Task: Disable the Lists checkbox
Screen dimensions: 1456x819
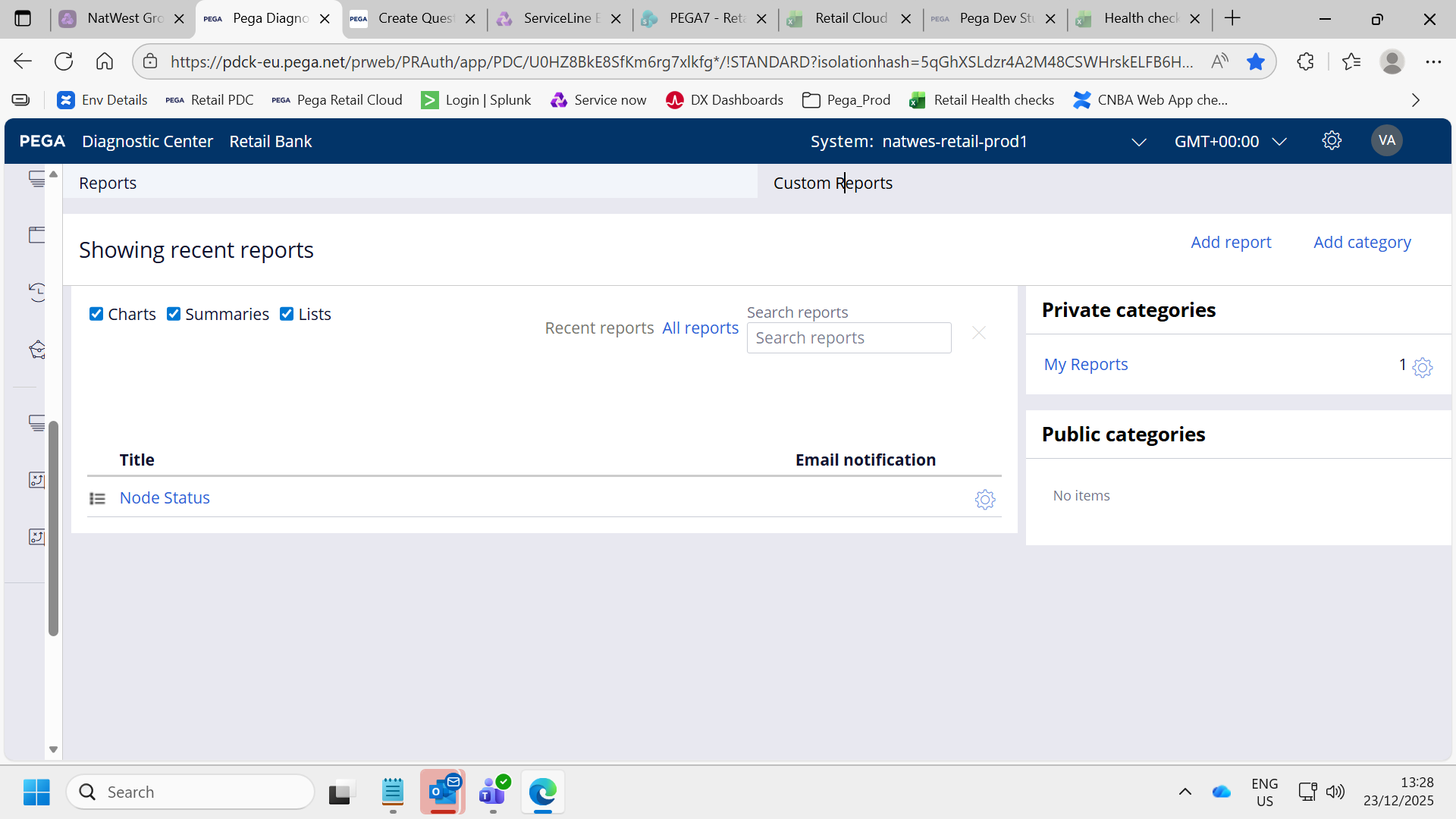Action: (x=287, y=314)
